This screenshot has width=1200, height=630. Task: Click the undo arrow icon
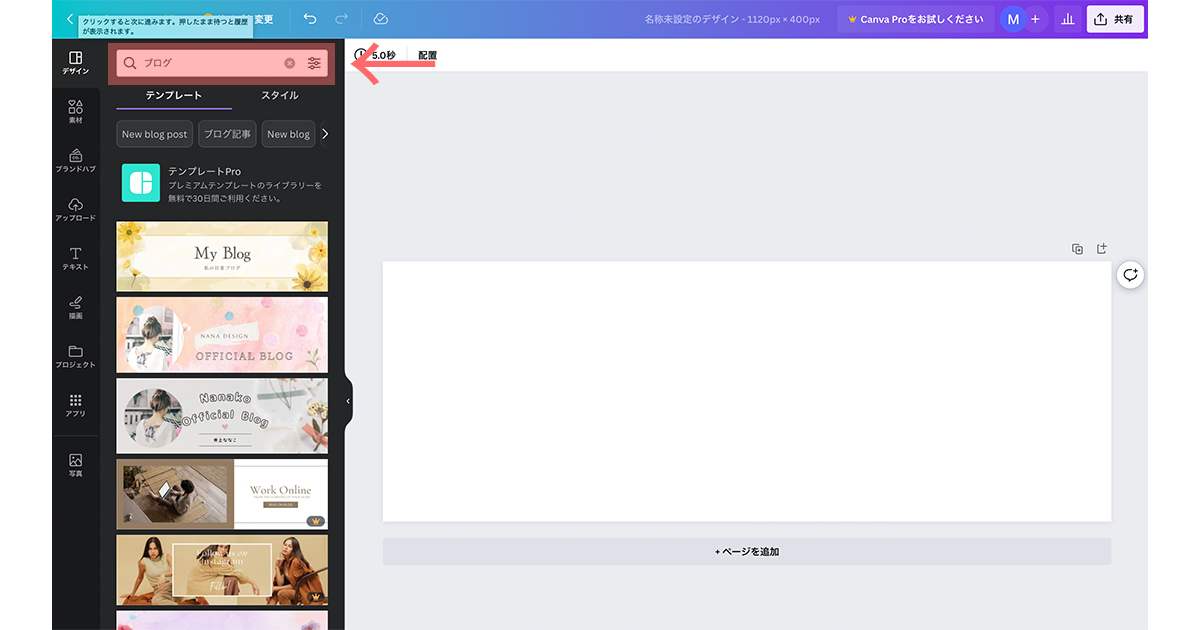tap(310, 18)
